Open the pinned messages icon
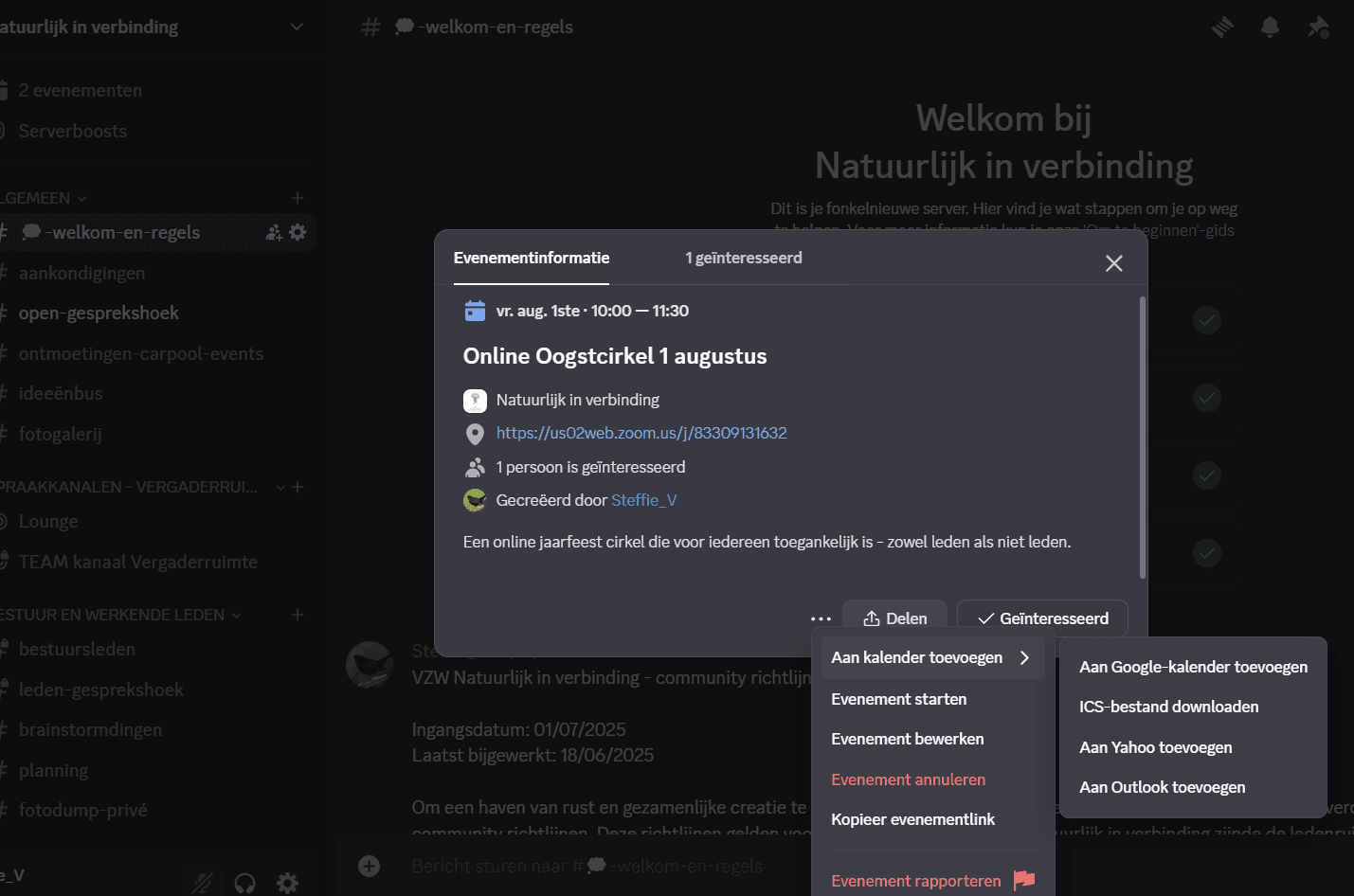The width and height of the screenshot is (1354, 896). coord(1318,27)
